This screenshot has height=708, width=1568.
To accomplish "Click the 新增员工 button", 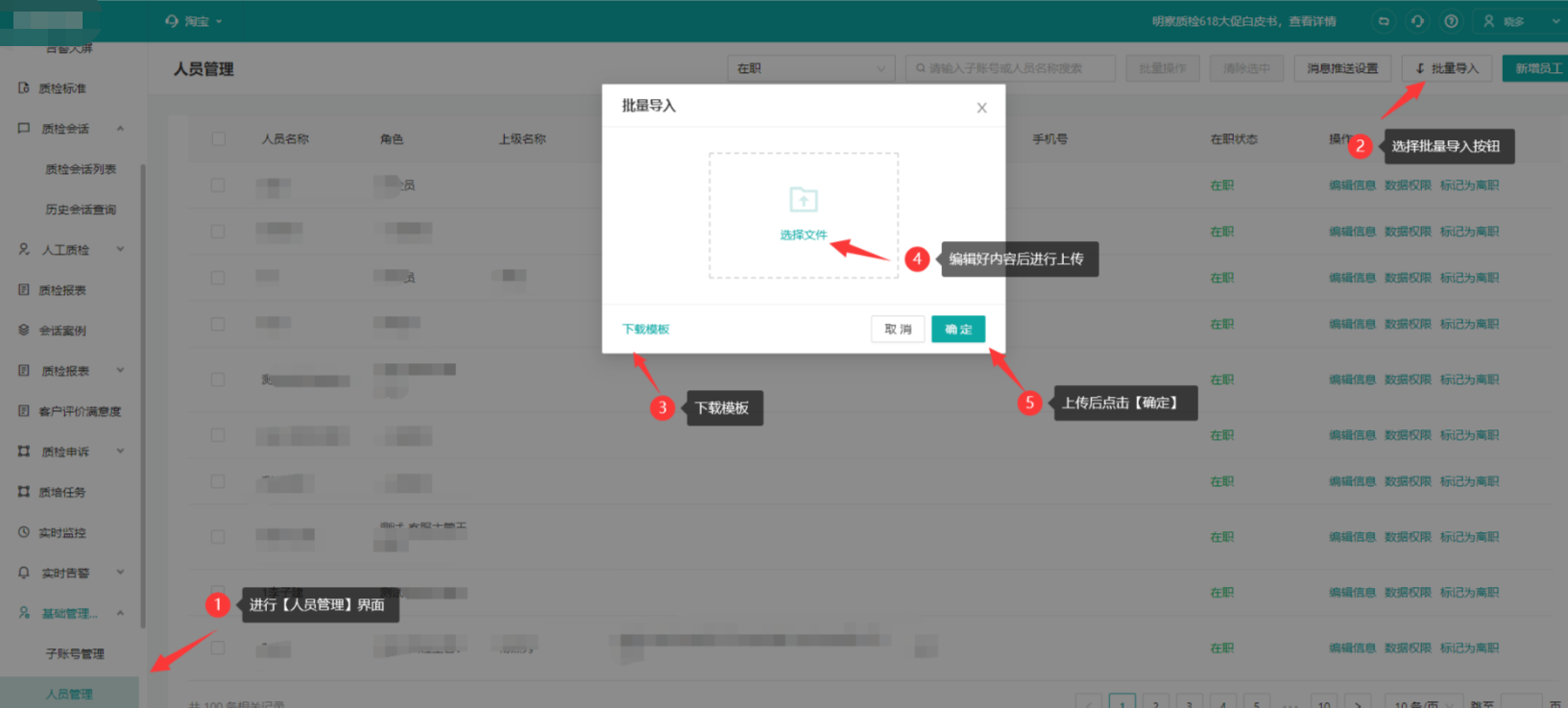I will tap(1536, 68).
